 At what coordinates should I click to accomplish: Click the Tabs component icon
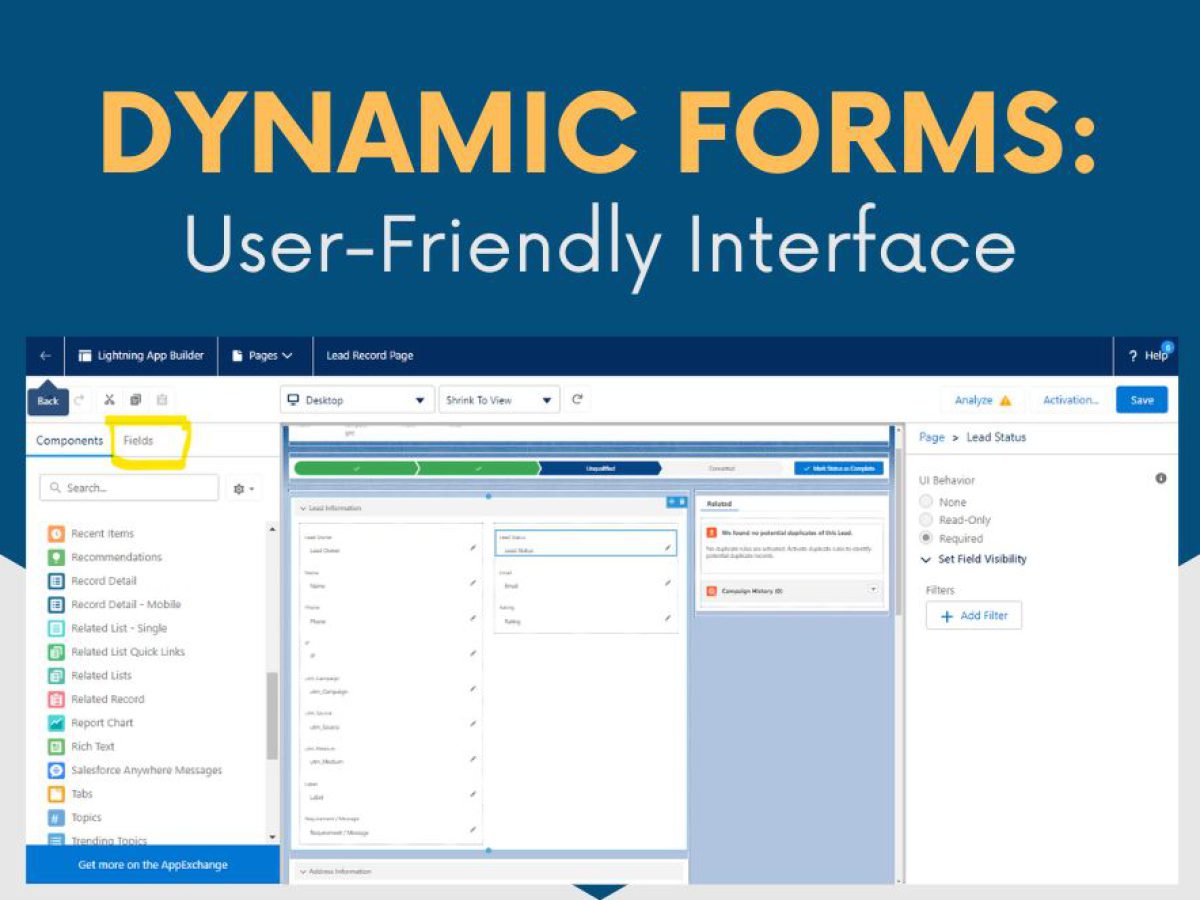[x=56, y=794]
